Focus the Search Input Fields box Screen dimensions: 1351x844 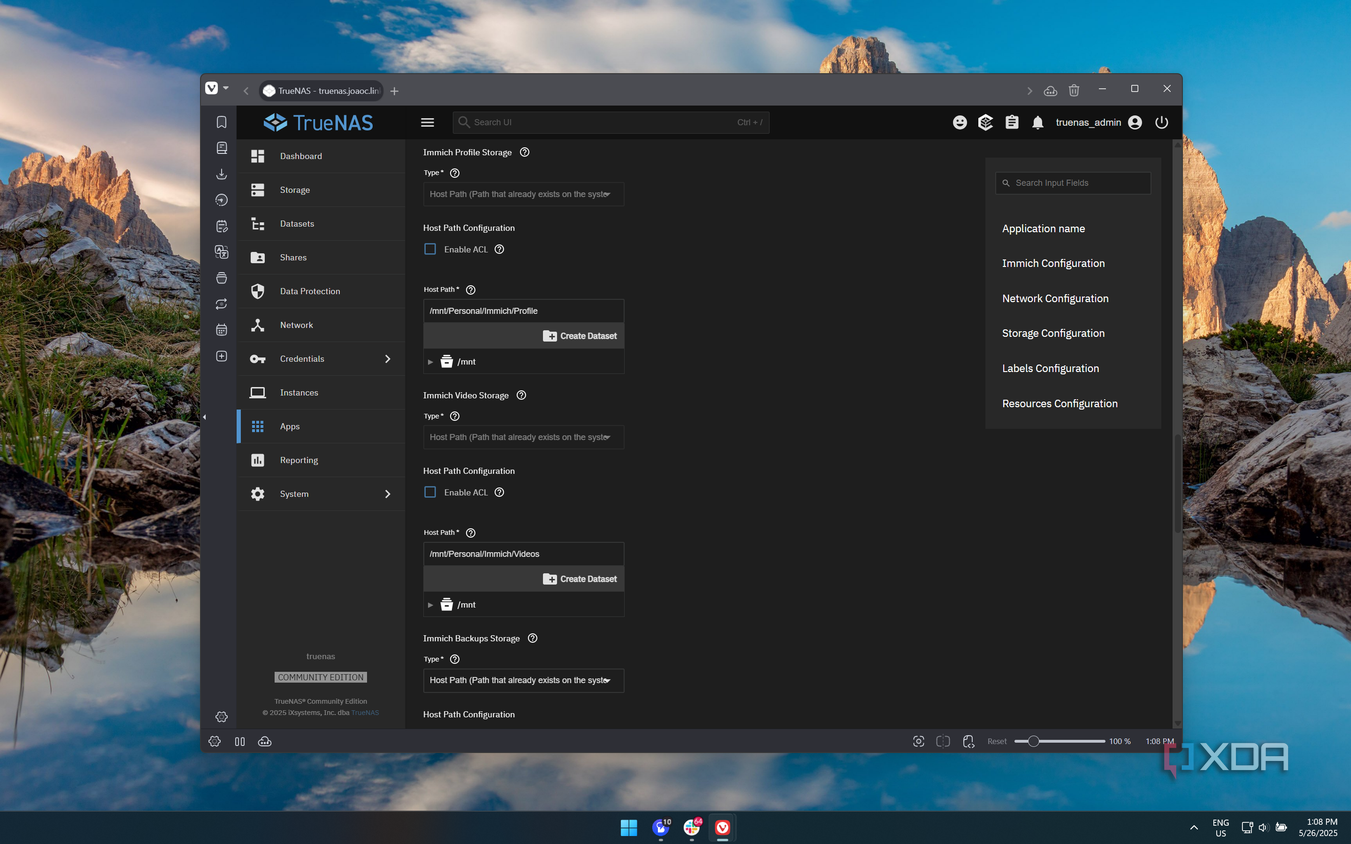(1073, 183)
